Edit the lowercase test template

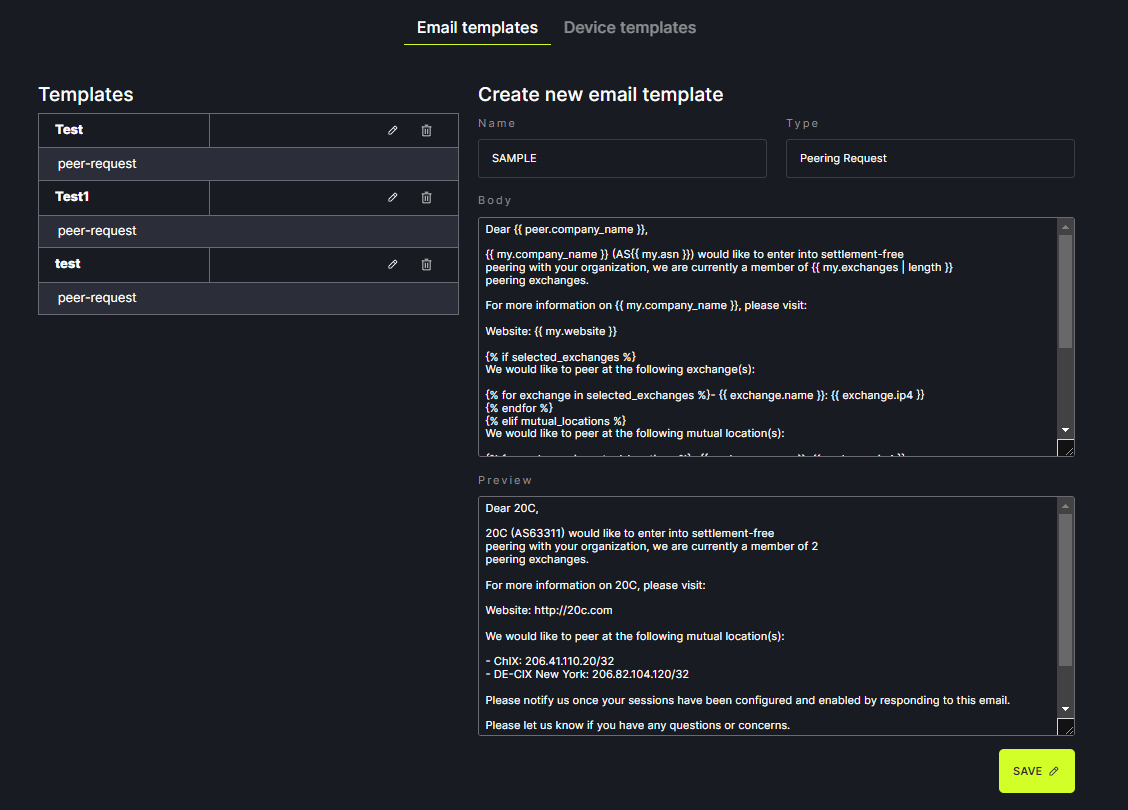(393, 264)
